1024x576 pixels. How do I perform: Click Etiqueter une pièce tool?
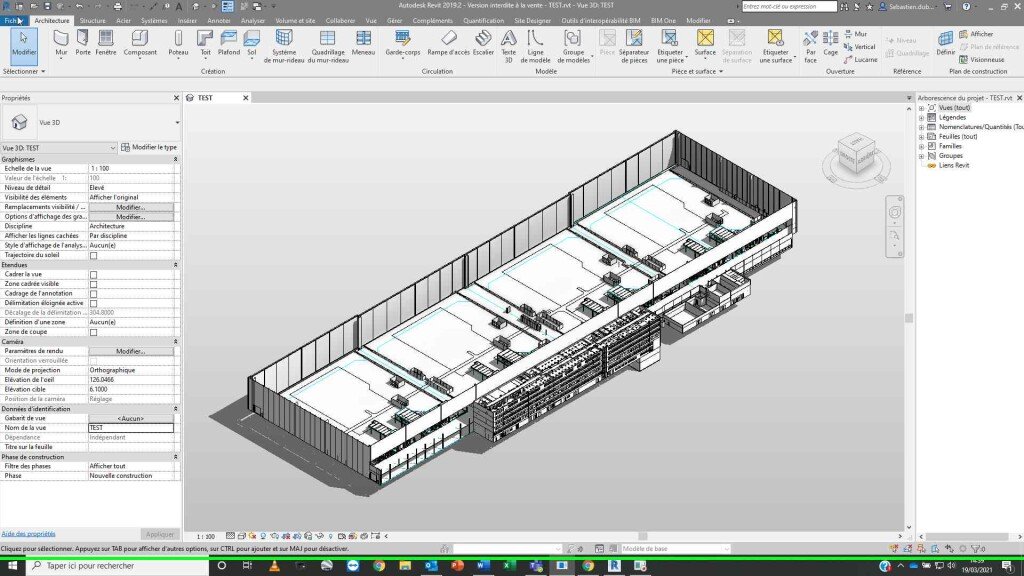coord(669,46)
